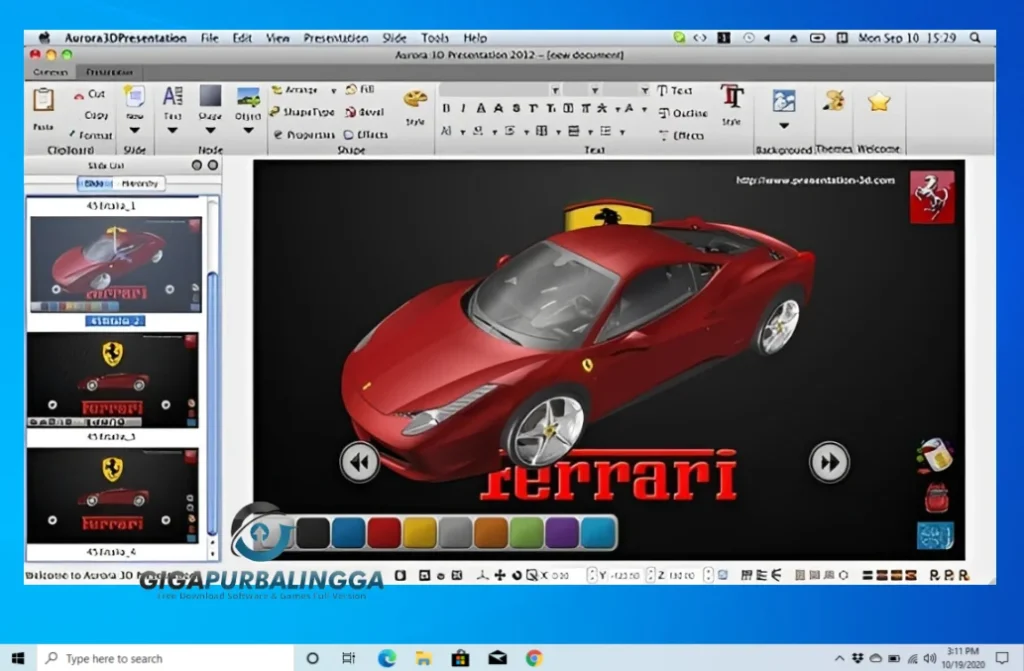Click the Copy button in Clipboard group
The width and height of the screenshot is (1024, 671).
click(96, 116)
